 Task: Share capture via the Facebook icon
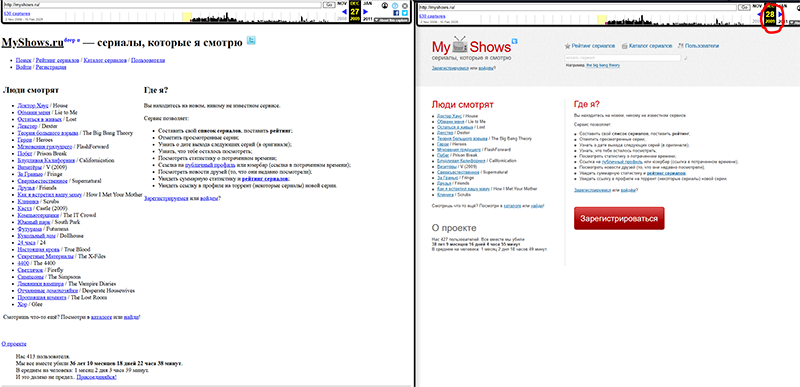pos(396,13)
